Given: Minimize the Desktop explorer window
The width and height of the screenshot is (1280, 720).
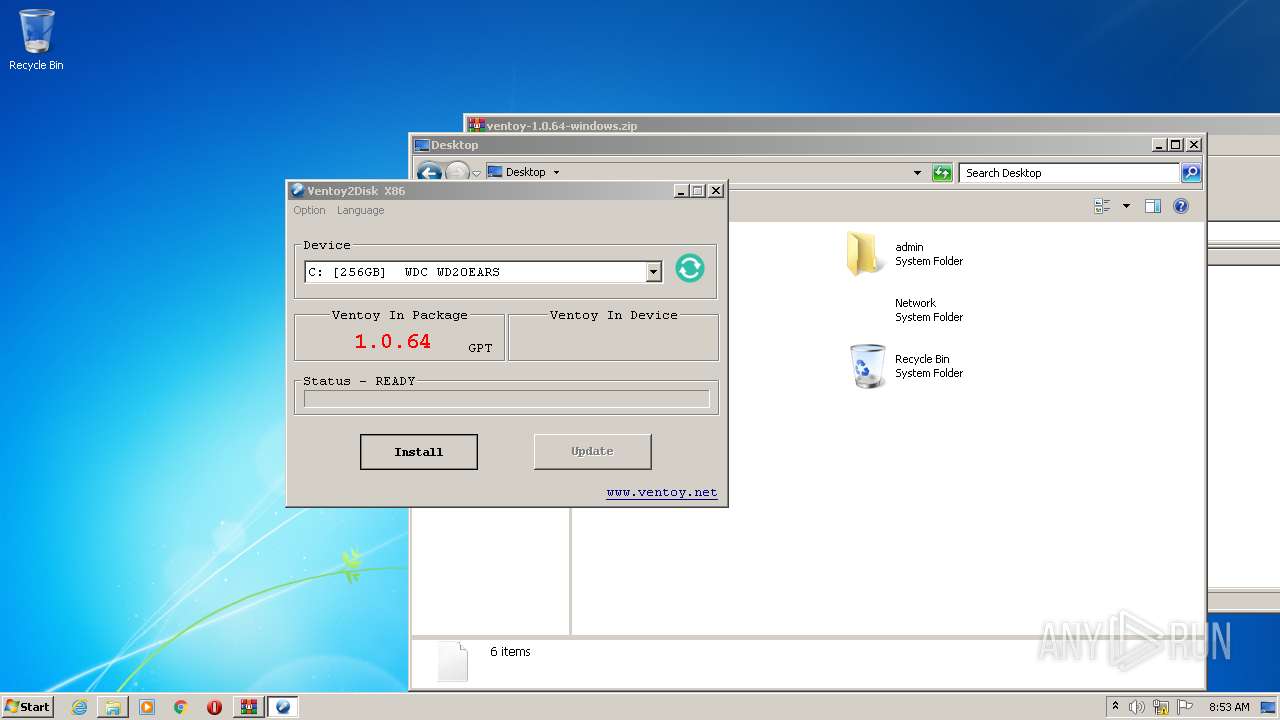Looking at the screenshot, I should coord(1159,145).
